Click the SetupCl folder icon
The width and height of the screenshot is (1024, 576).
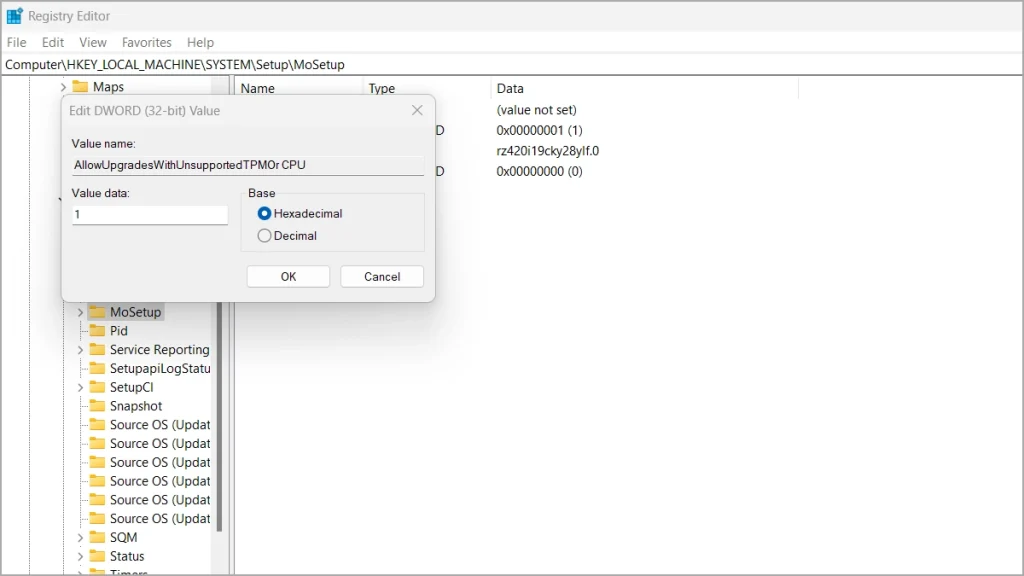[99, 387]
